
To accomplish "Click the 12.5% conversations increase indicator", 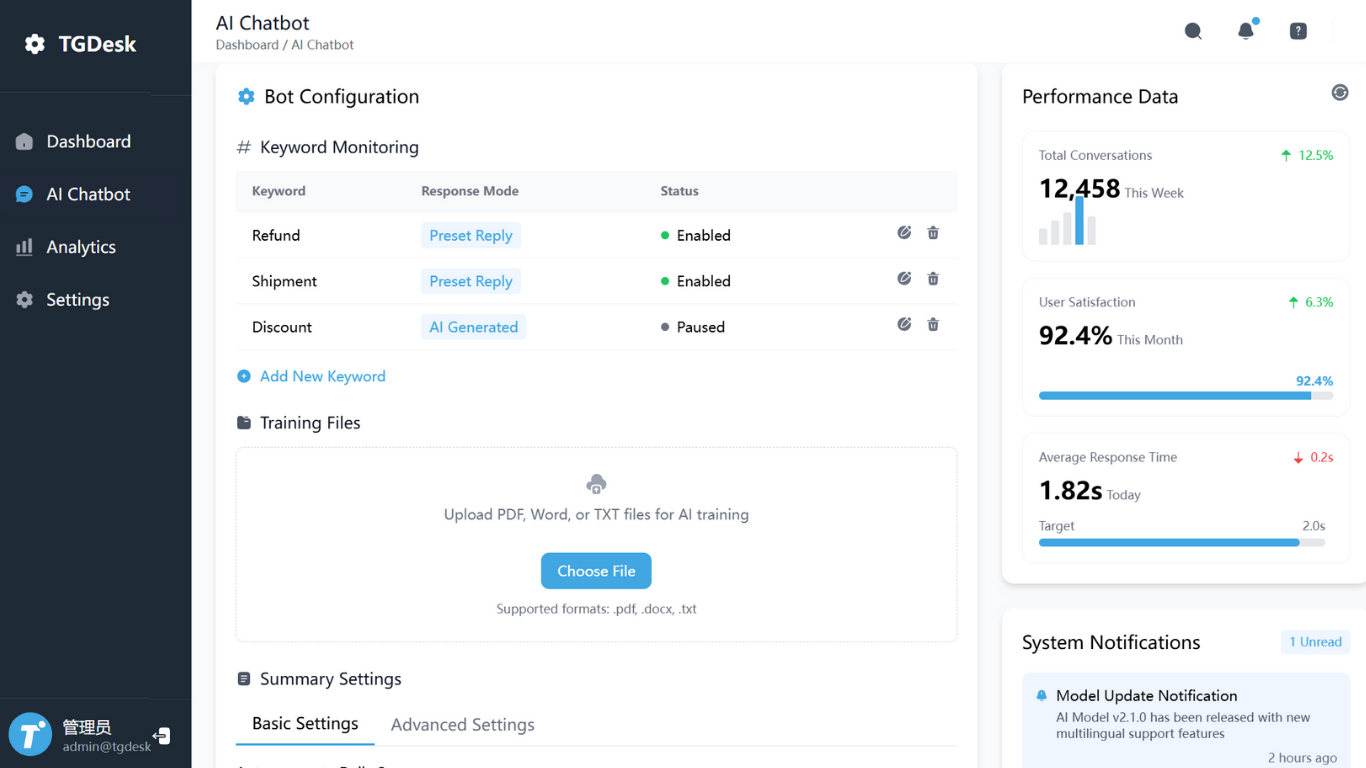I will (1307, 156).
